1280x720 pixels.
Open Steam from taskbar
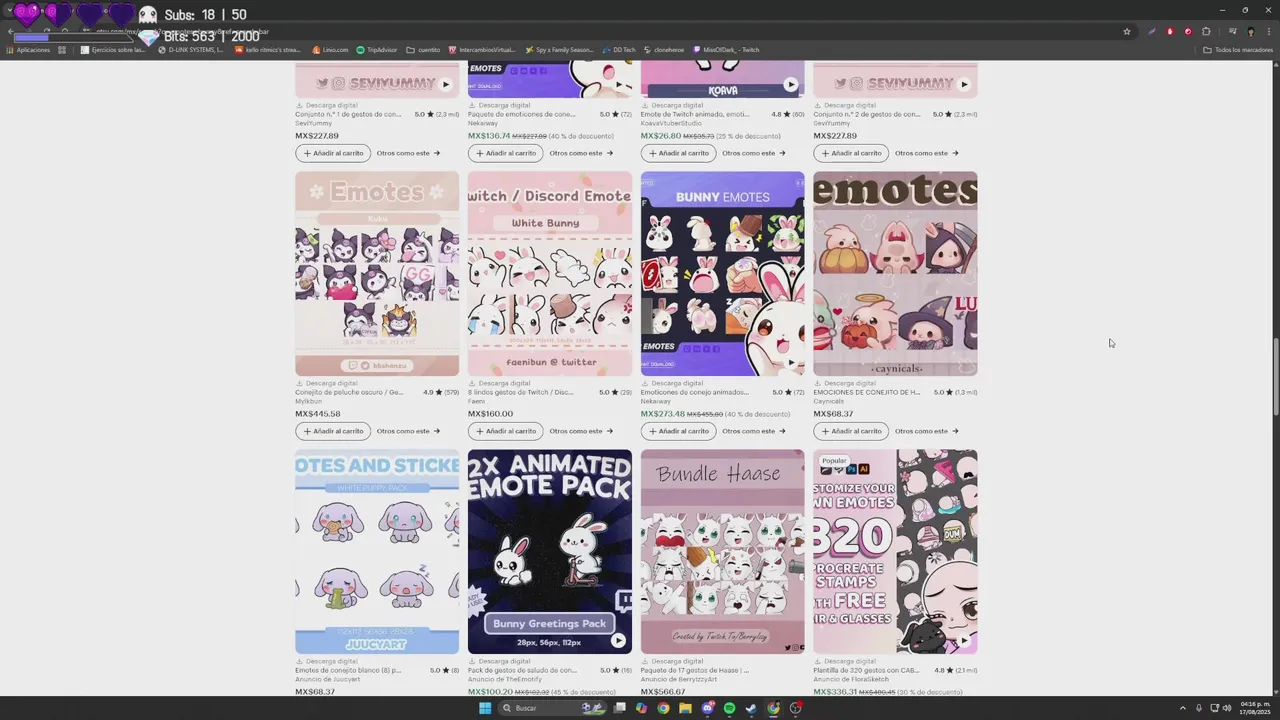pyautogui.click(x=751, y=708)
